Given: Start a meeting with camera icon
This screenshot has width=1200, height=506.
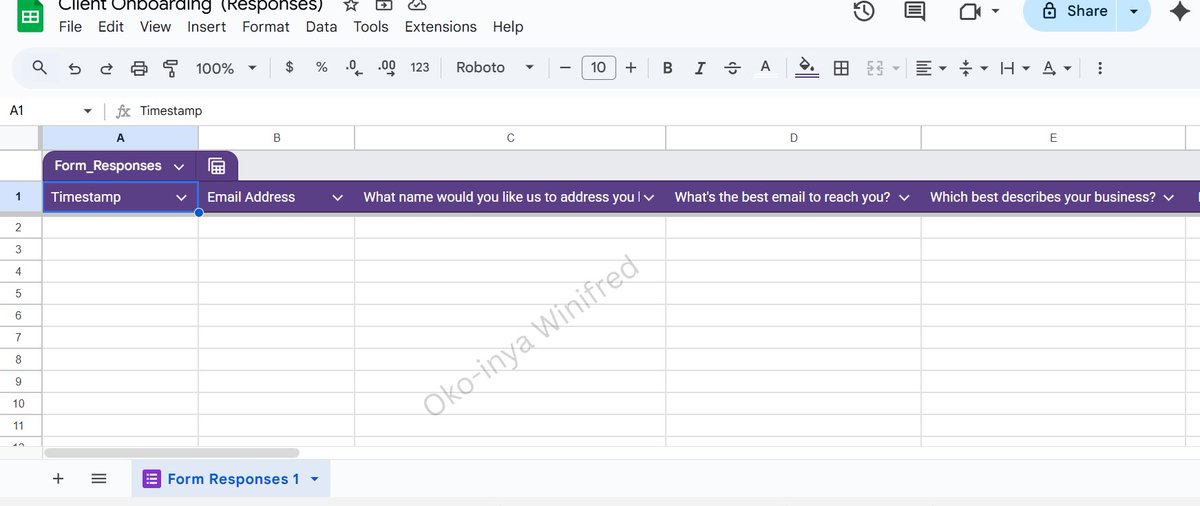Looking at the screenshot, I should pos(969,12).
